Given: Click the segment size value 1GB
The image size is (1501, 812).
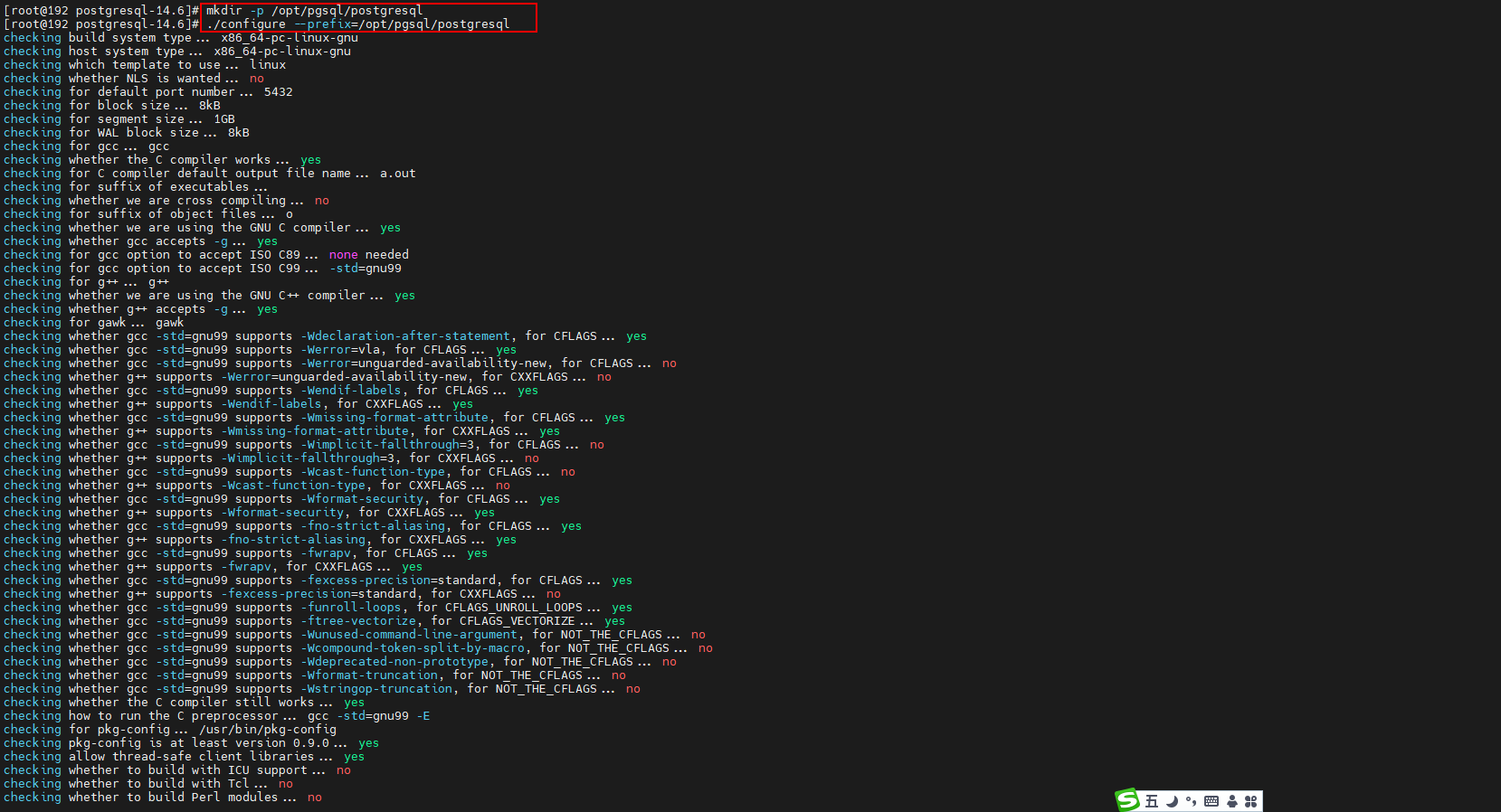Looking at the screenshot, I should (224, 119).
